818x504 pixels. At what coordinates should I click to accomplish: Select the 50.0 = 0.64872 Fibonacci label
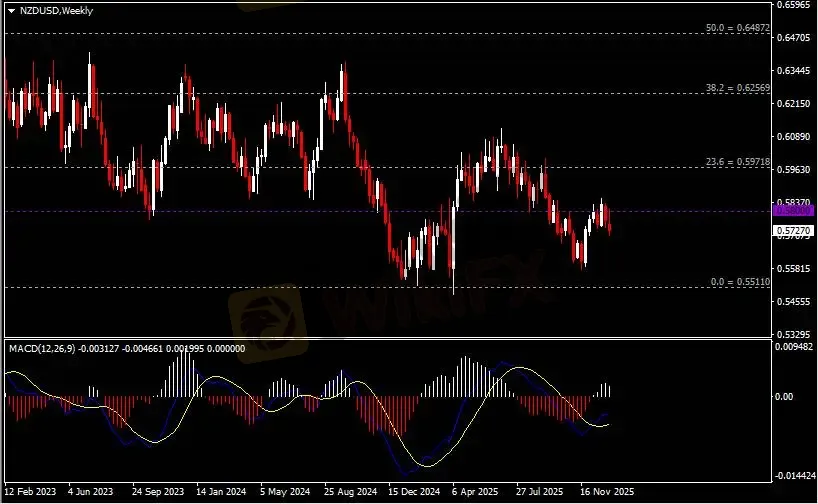pyautogui.click(x=737, y=28)
